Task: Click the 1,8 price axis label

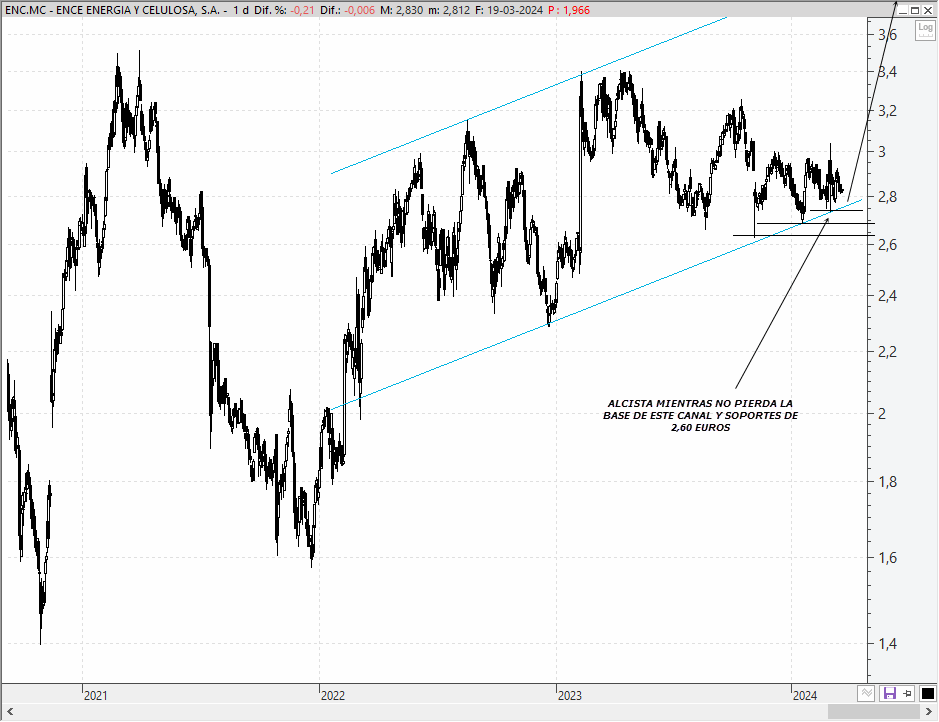Action: click(x=887, y=481)
